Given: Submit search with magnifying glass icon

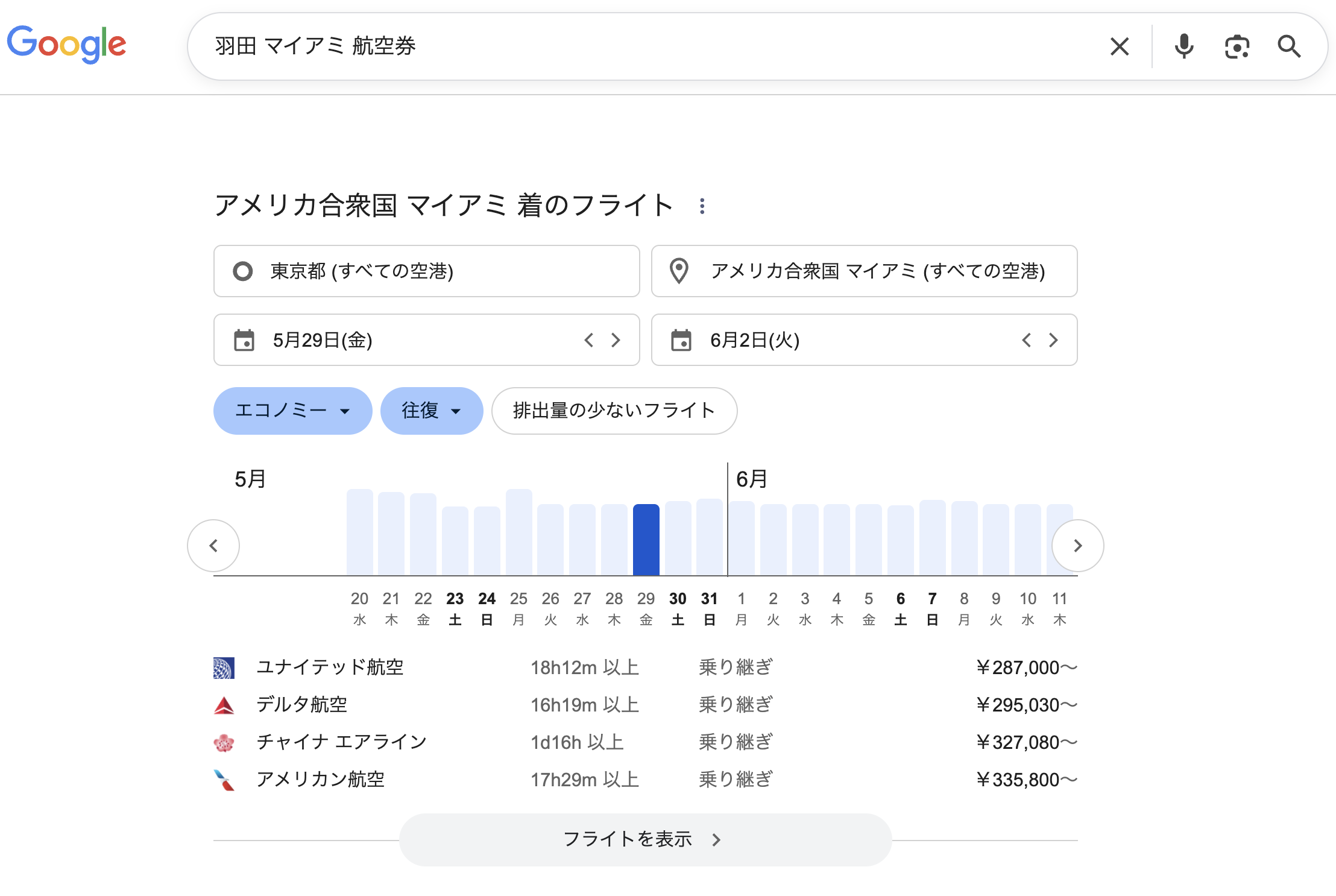Looking at the screenshot, I should [x=1289, y=46].
